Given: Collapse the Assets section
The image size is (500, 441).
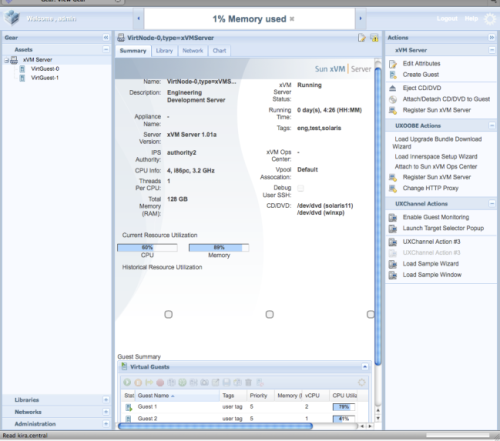Looking at the screenshot, I should click(x=106, y=49).
